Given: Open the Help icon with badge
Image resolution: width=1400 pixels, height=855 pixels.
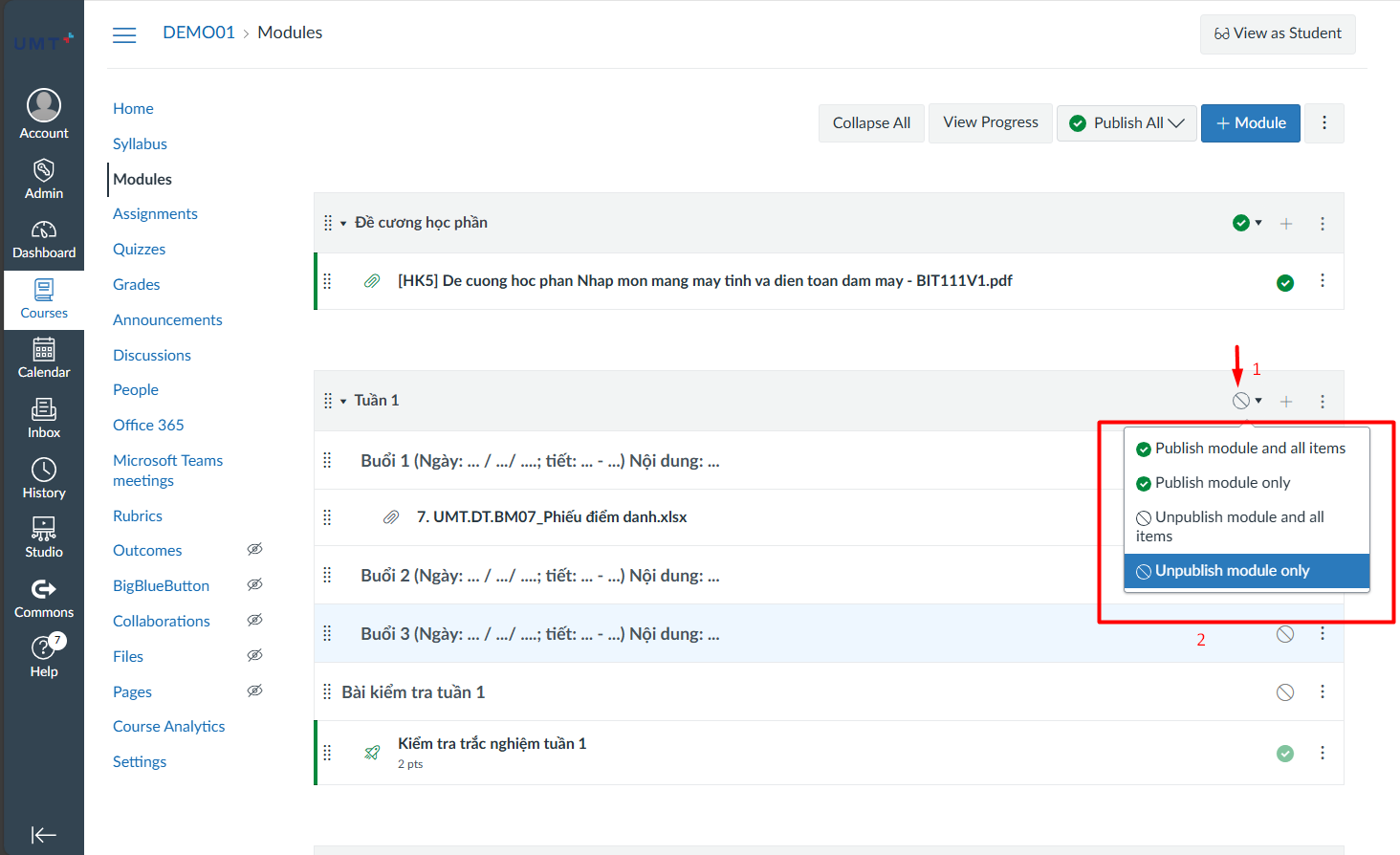Looking at the screenshot, I should coord(44,657).
